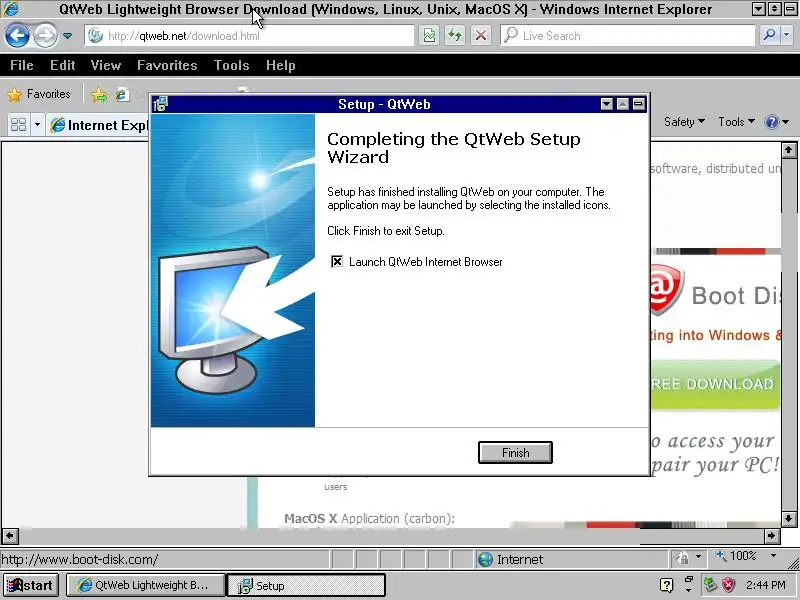Click help question mark tray icon
This screenshot has height=600, width=800.
[x=666, y=585]
